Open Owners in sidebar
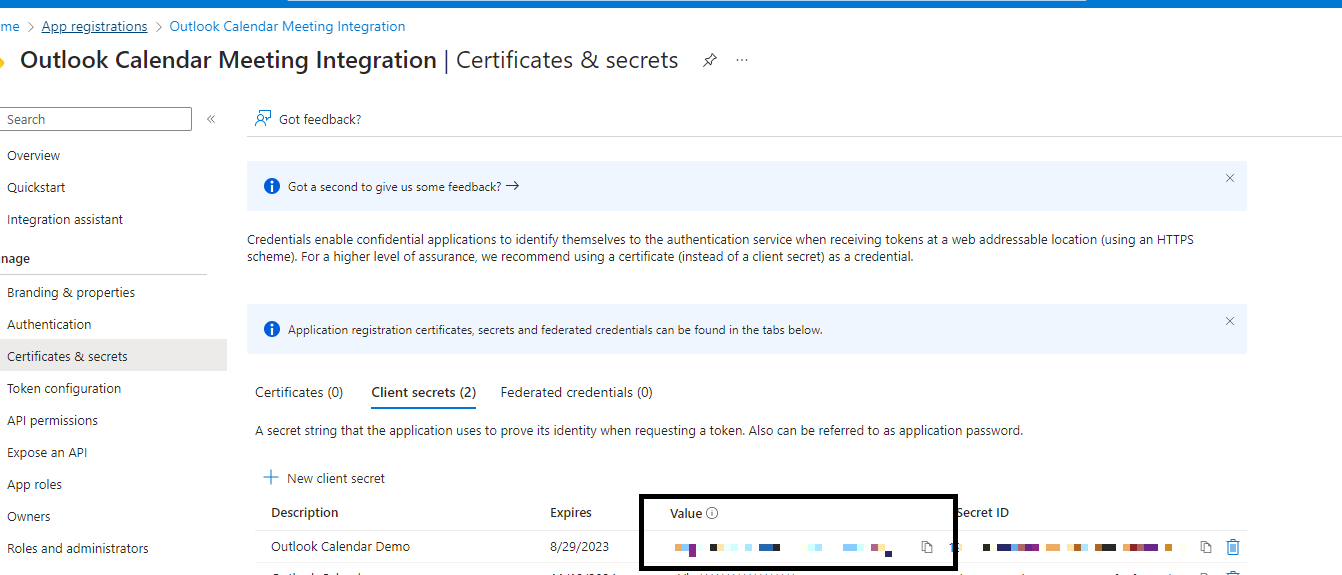The width and height of the screenshot is (1342, 575). point(28,516)
